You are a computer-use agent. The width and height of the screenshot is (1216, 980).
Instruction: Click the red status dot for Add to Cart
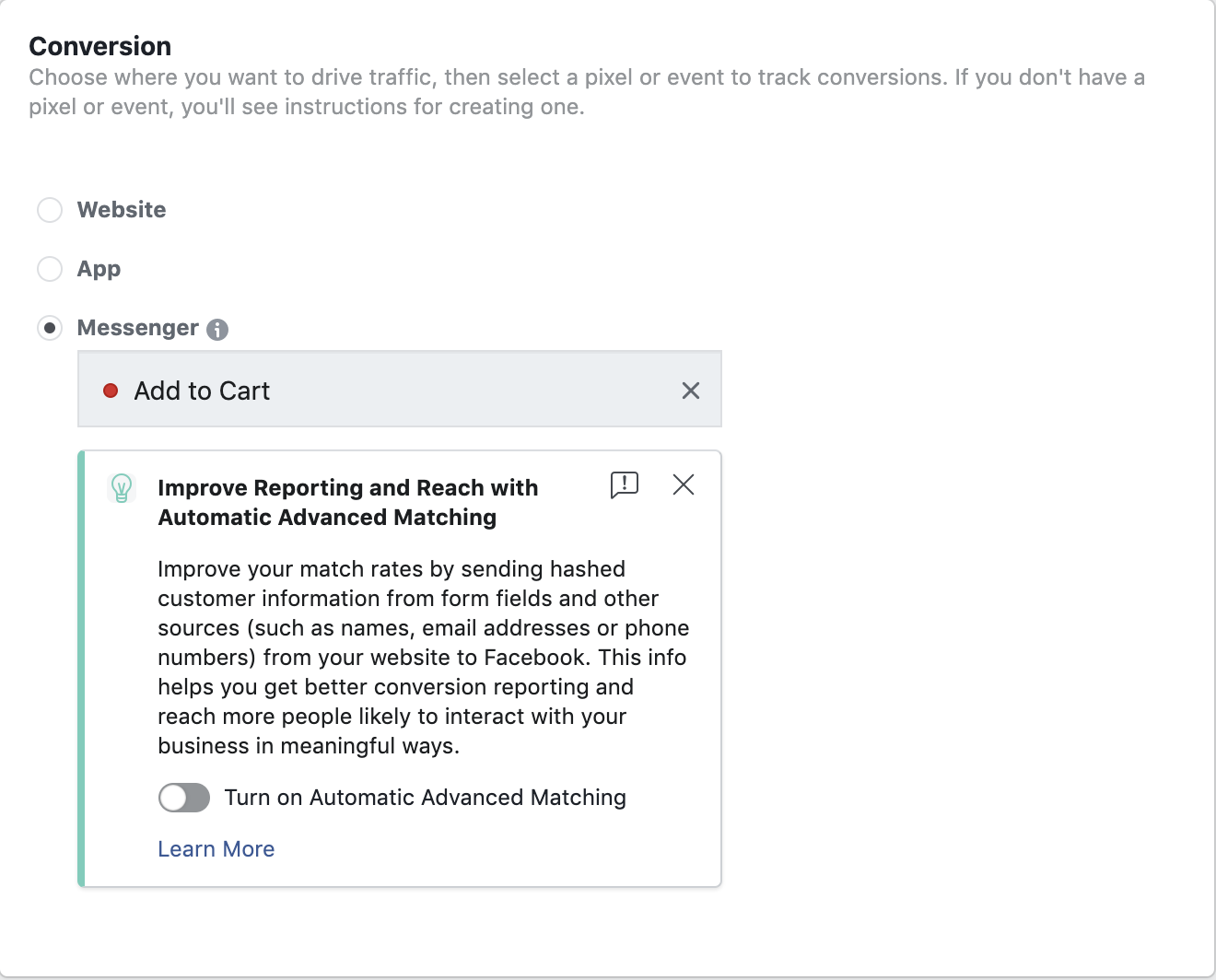(x=111, y=391)
